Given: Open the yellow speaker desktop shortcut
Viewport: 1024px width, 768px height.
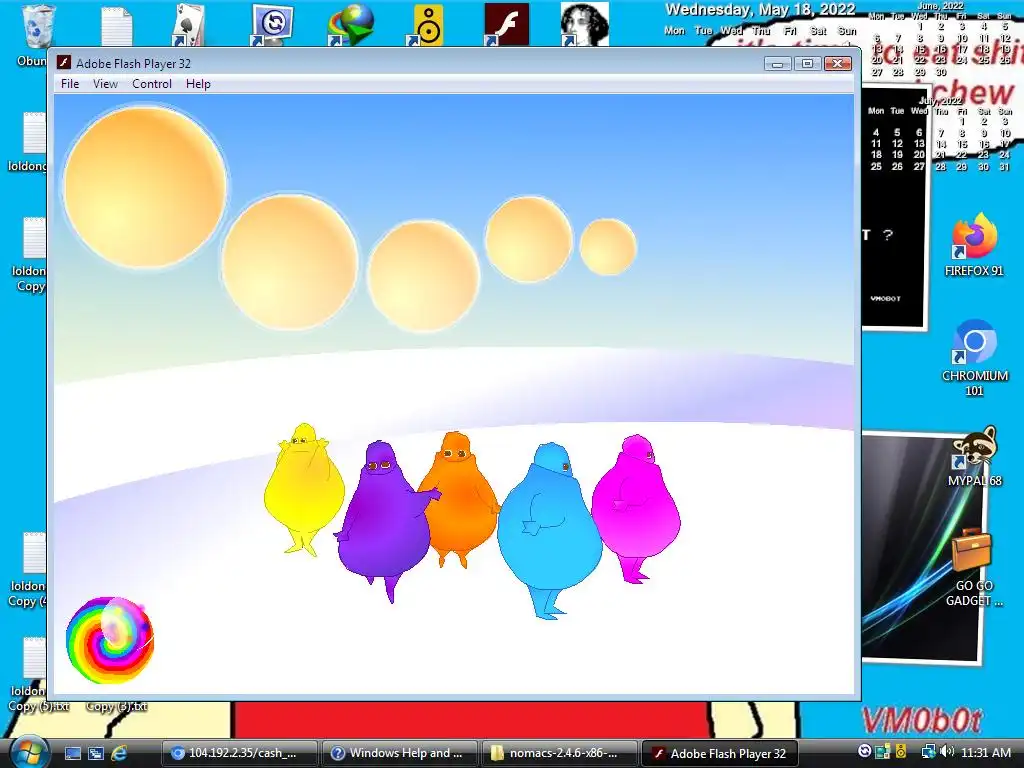Looking at the screenshot, I should click(427, 26).
